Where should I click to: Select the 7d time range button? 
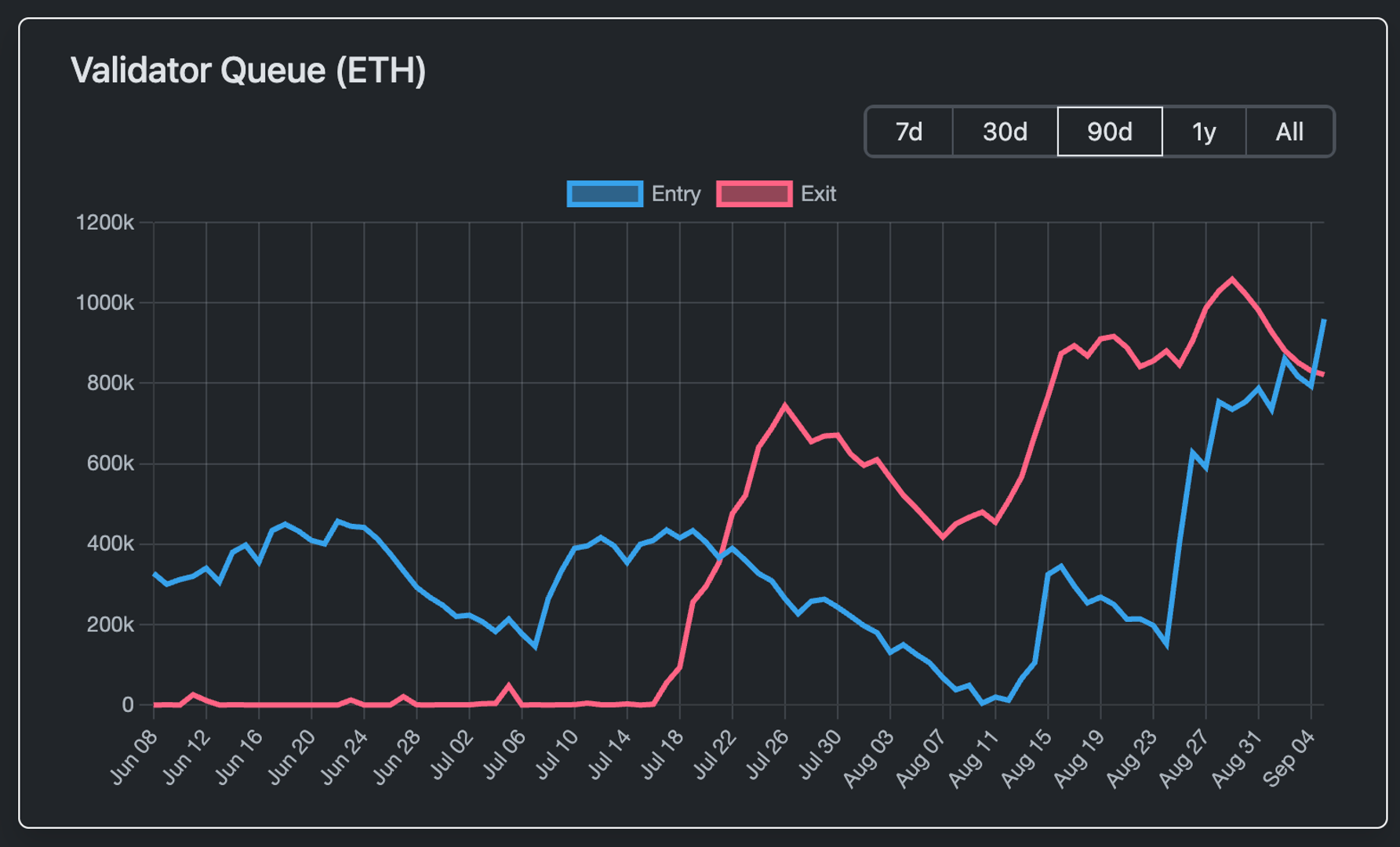910,132
